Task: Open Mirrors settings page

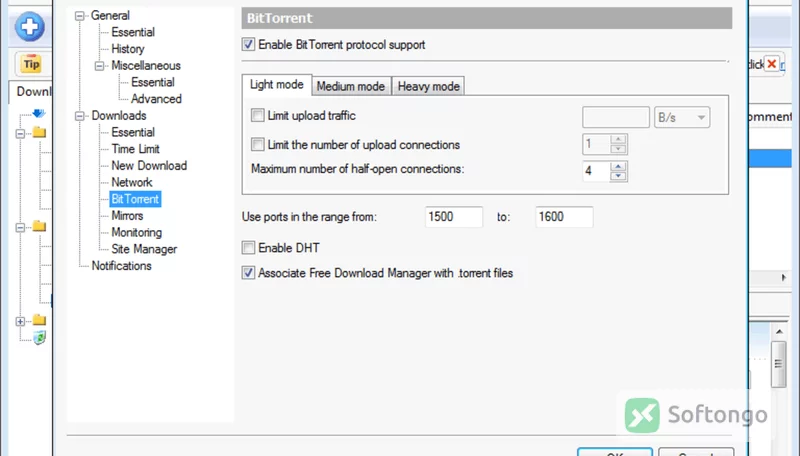Action: [x=127, y=216]
